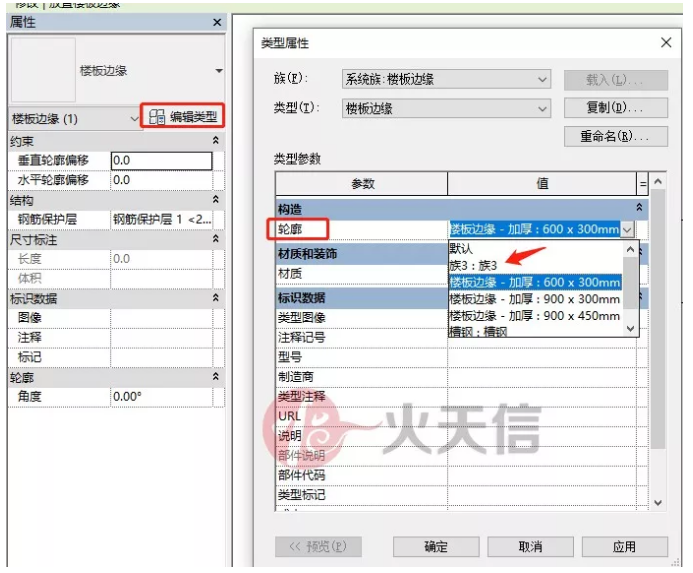693x573 pixels.
Task: Click the 角度 value field 0.00°
Action: [x=162, y=397]
